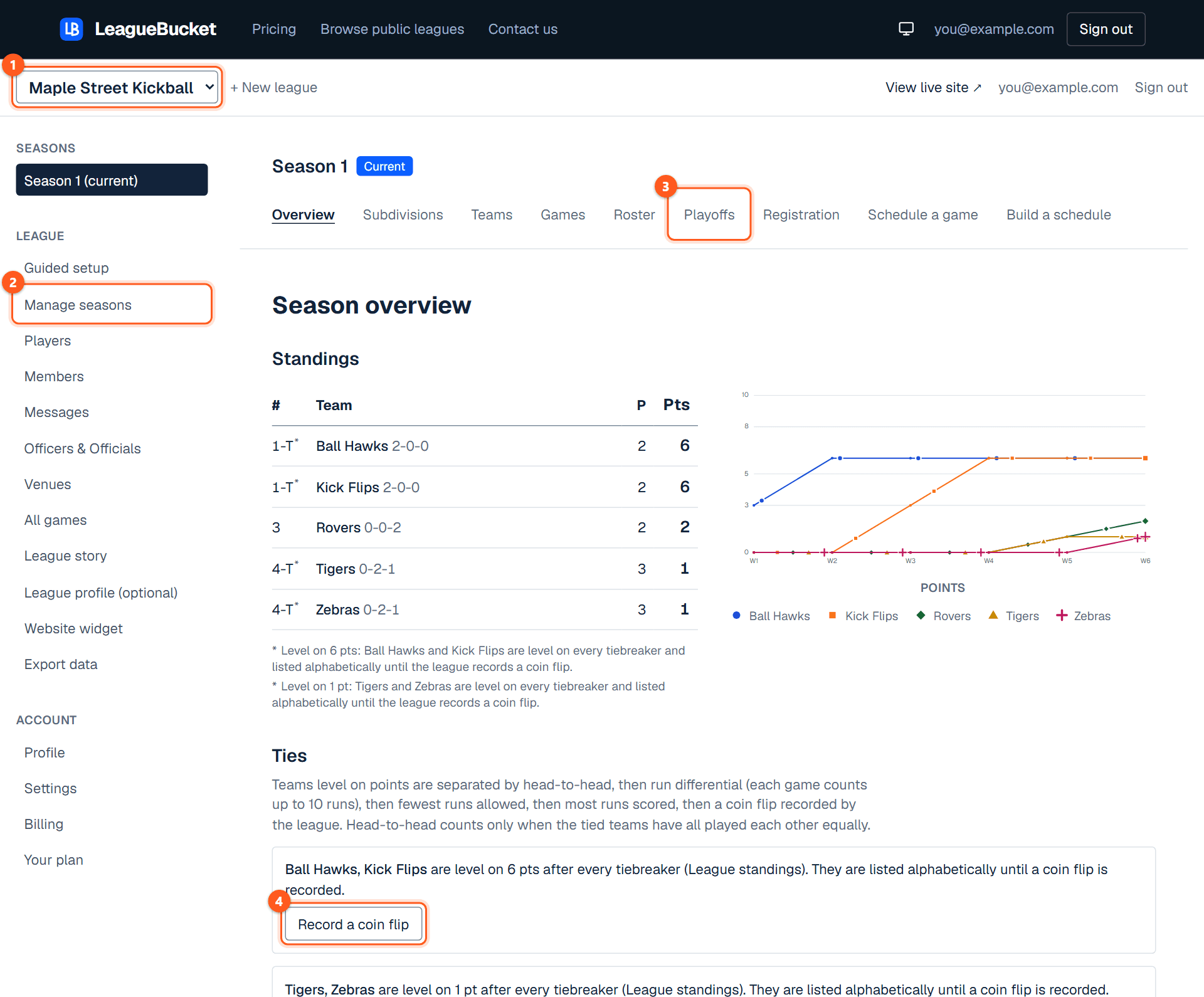
Task: Open View live site link
Action: pos(933,87)
